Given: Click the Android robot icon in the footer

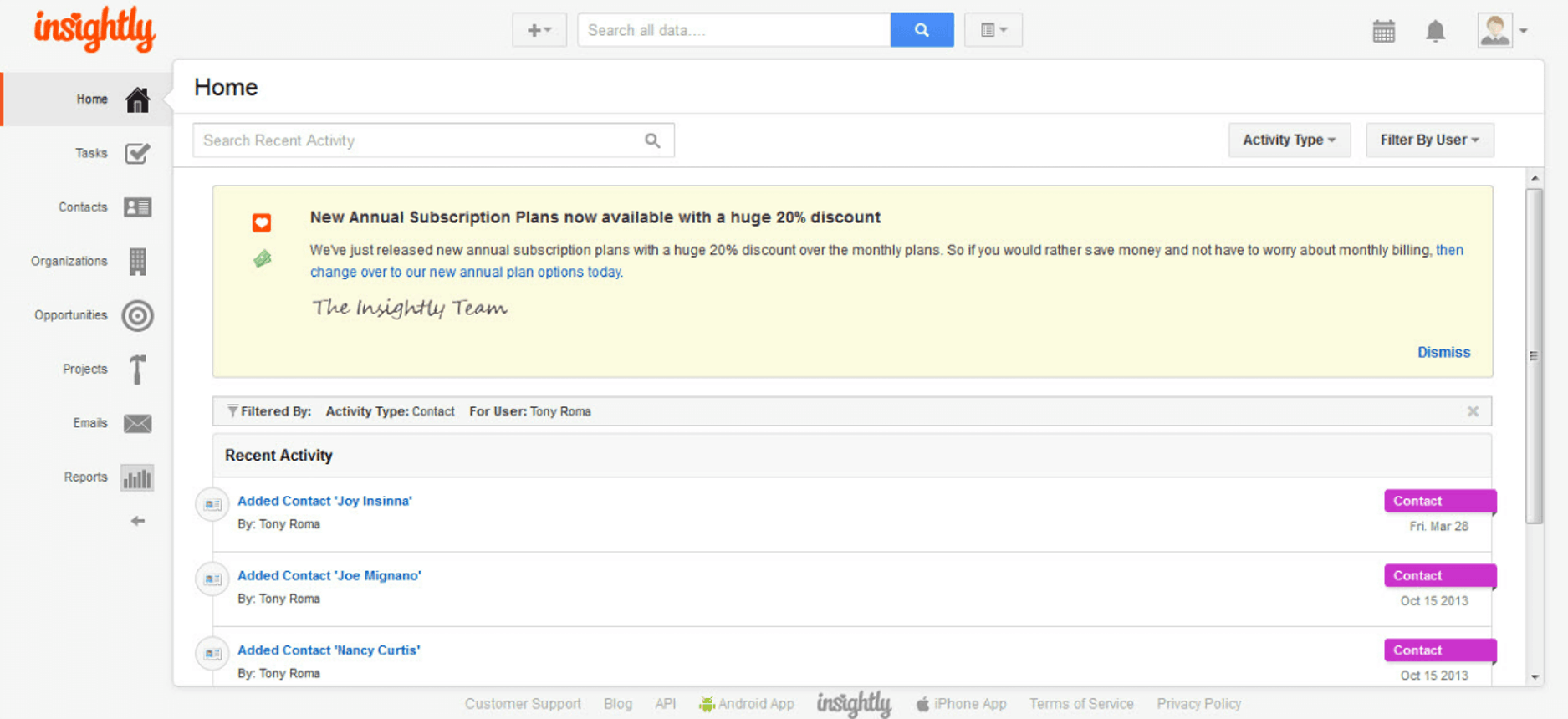Looking at the screenshot, I should coord(707,704).
